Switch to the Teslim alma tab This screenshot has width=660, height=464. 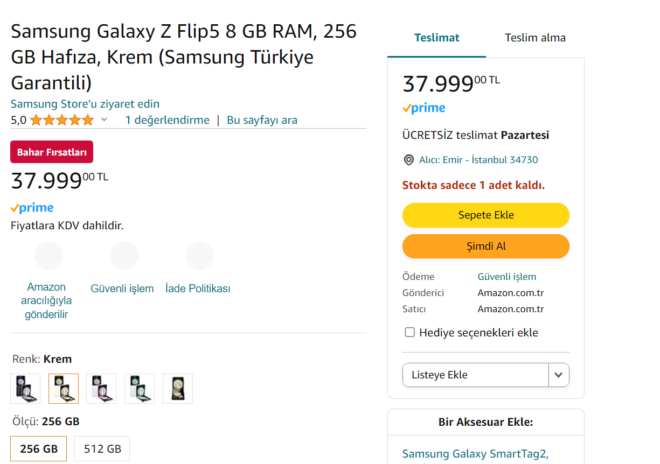[535, 38]
